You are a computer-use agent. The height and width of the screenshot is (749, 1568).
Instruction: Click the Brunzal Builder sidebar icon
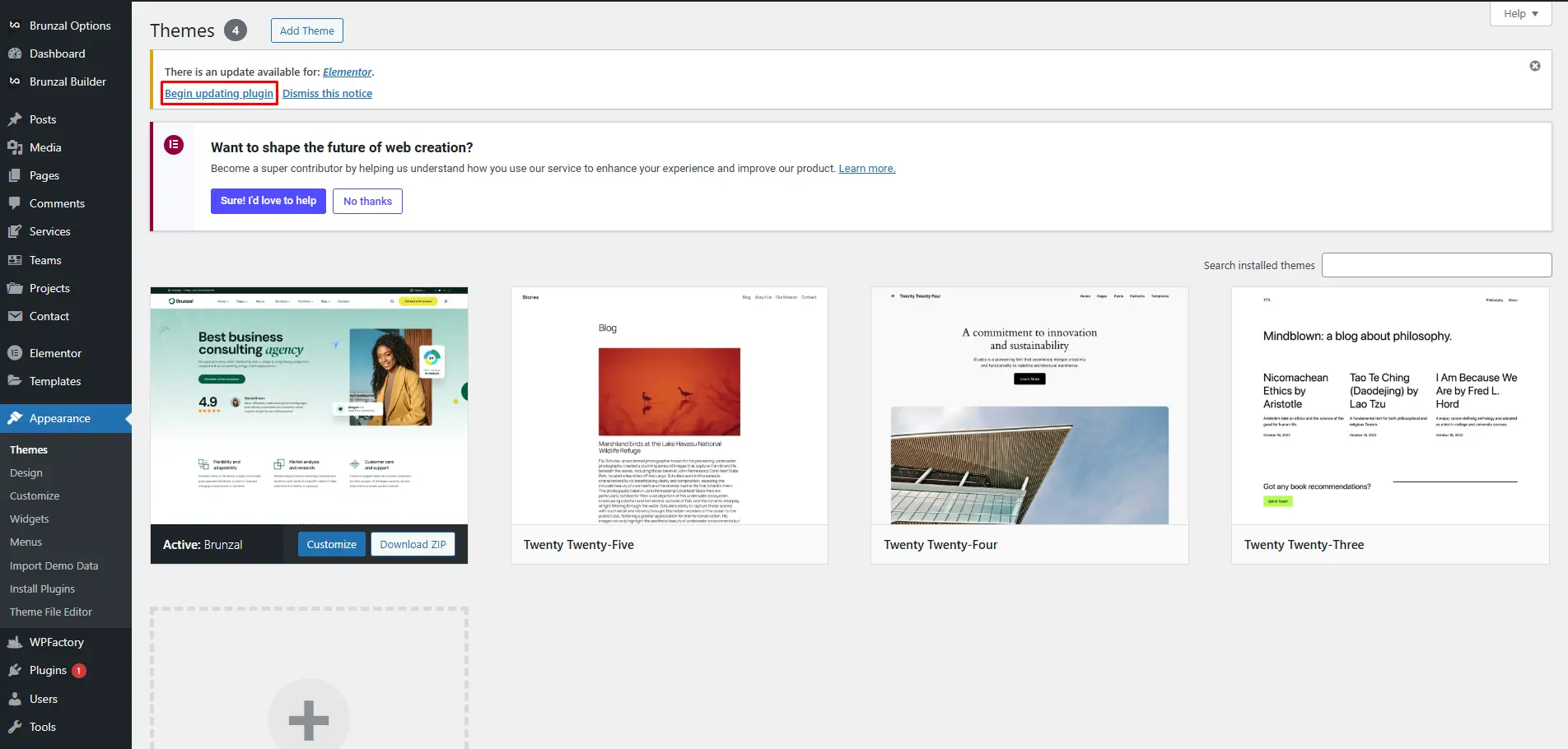(15, 81)
